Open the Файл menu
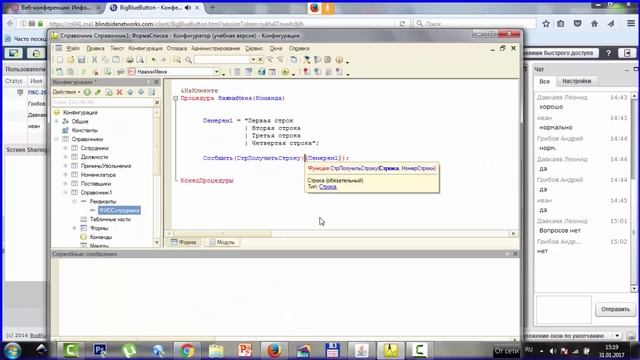 click(x=73, y=48)
